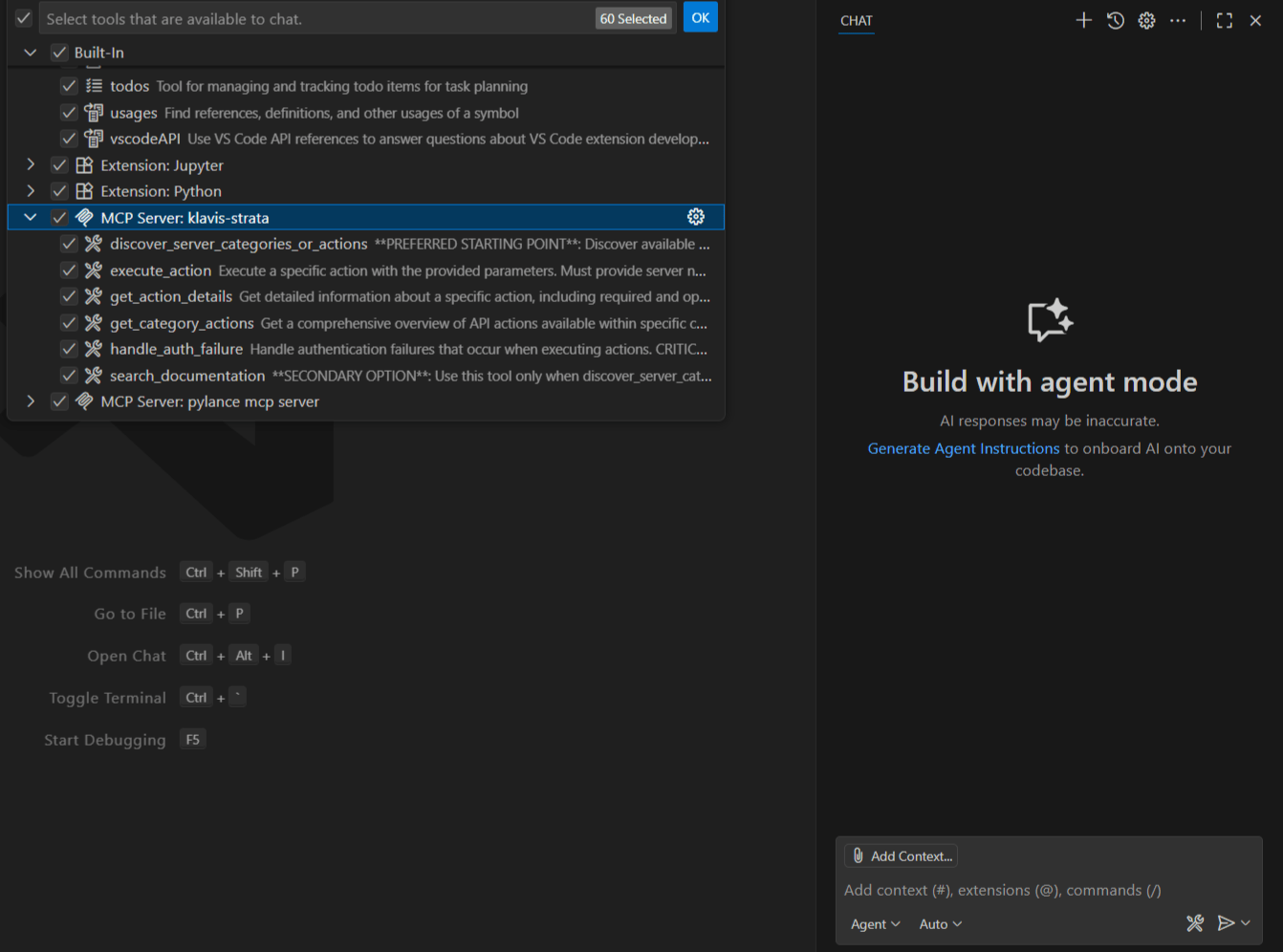
Task: Uncheck the todos tool checkbox
Action: 69,86
